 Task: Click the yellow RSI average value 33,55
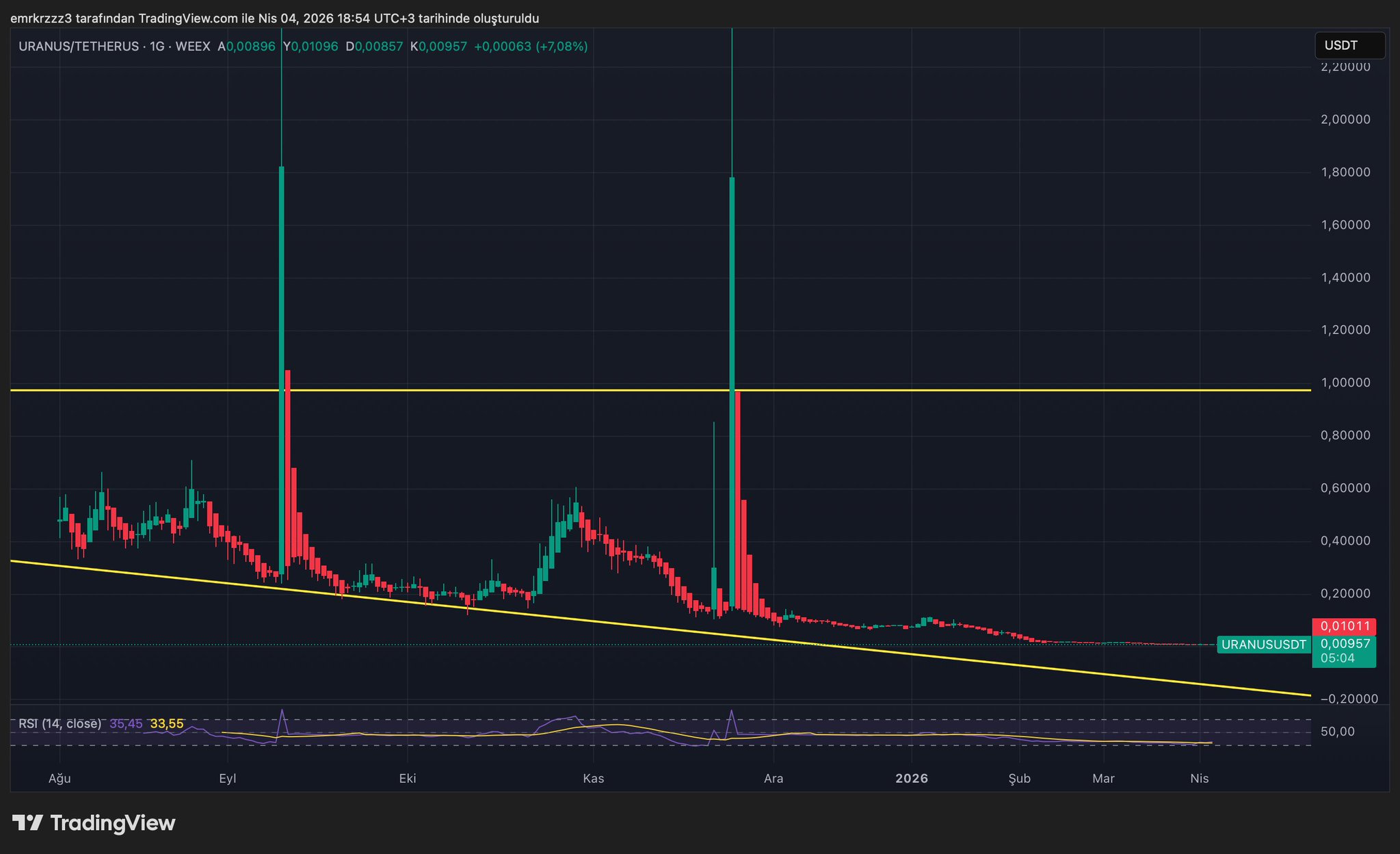pos(167,723)
